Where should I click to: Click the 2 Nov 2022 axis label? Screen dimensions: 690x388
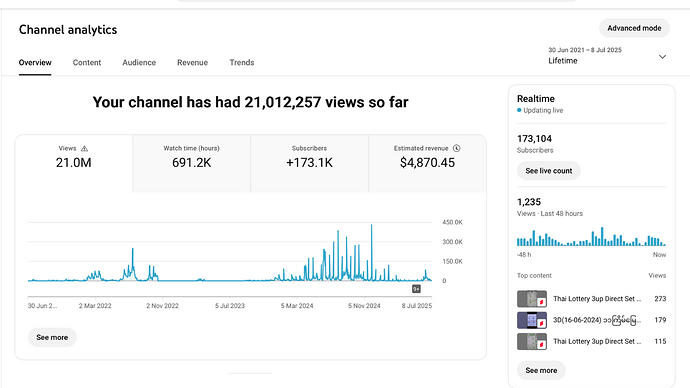pyautogui.click(x=162, y=306)
